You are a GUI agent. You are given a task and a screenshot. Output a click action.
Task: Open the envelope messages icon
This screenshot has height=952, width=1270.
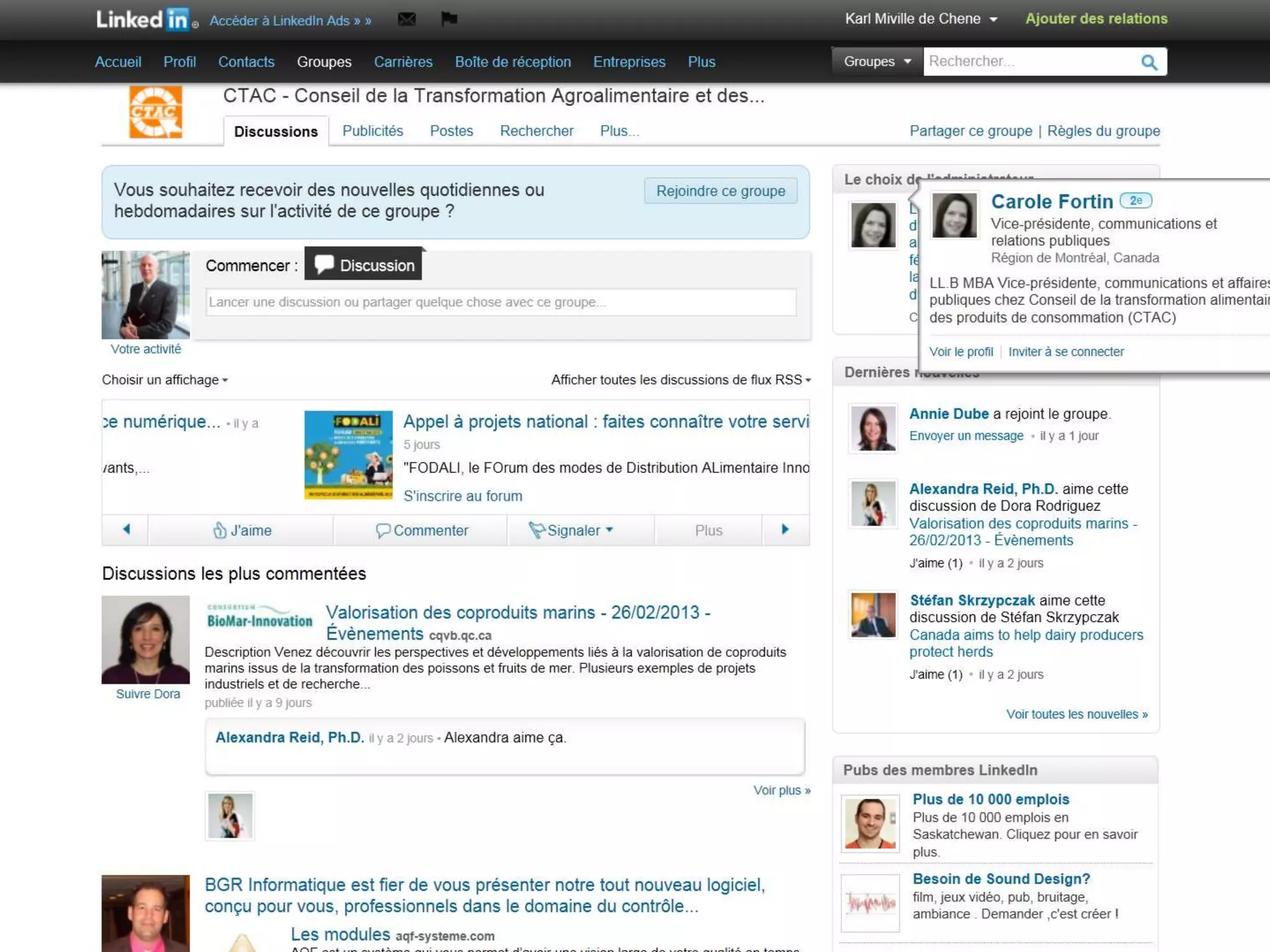407,19
